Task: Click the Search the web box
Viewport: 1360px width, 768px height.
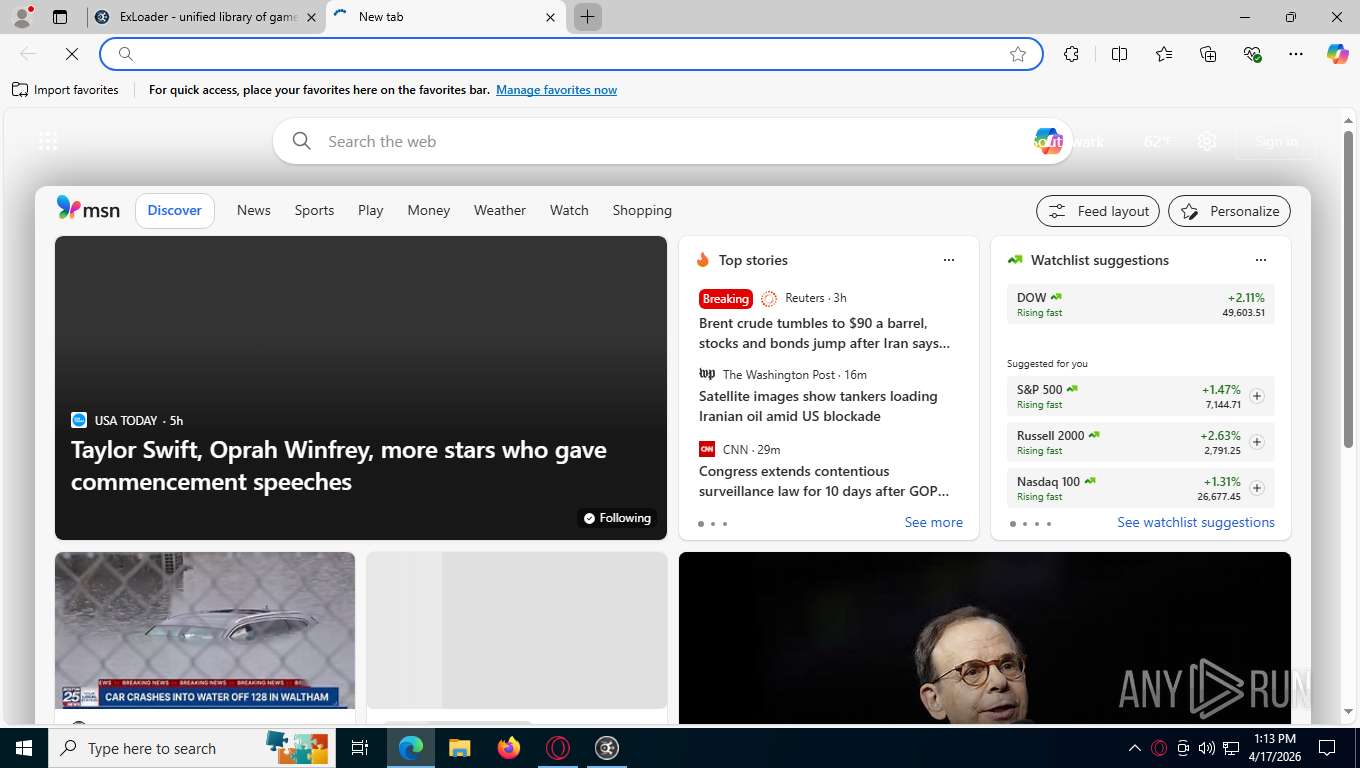Action: (672, 141)
